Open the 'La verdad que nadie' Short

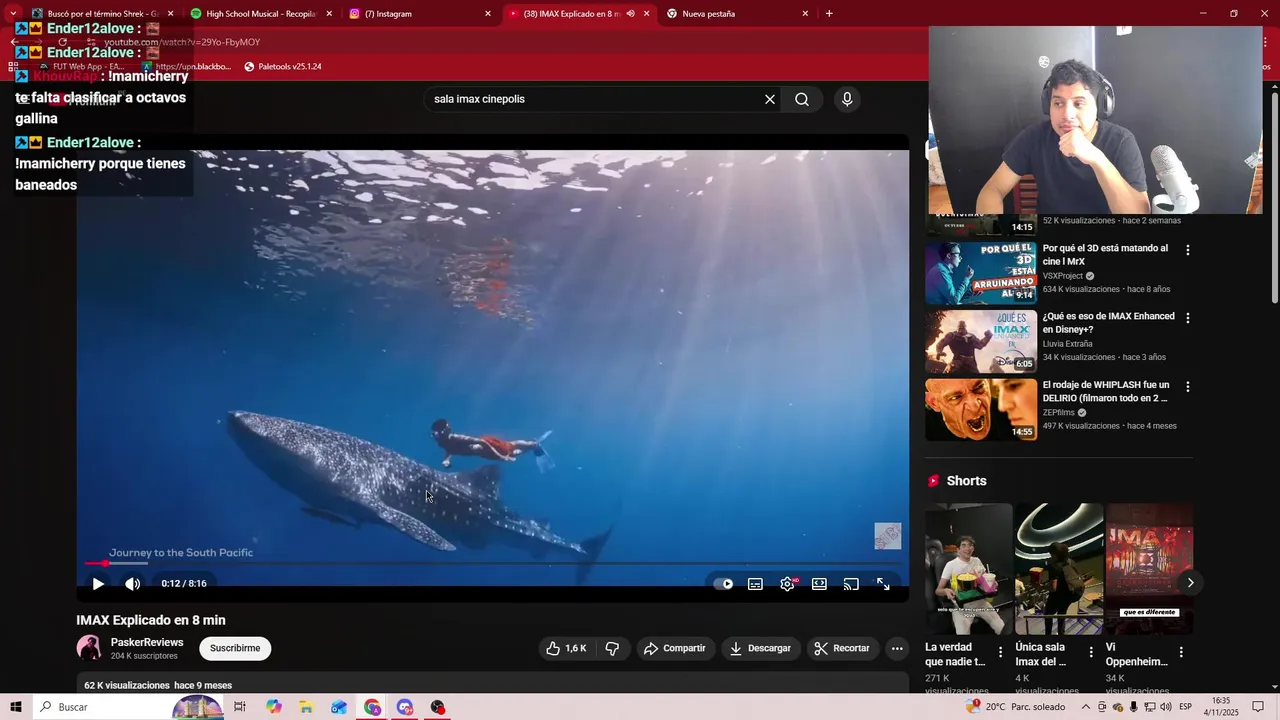point(968,568)
